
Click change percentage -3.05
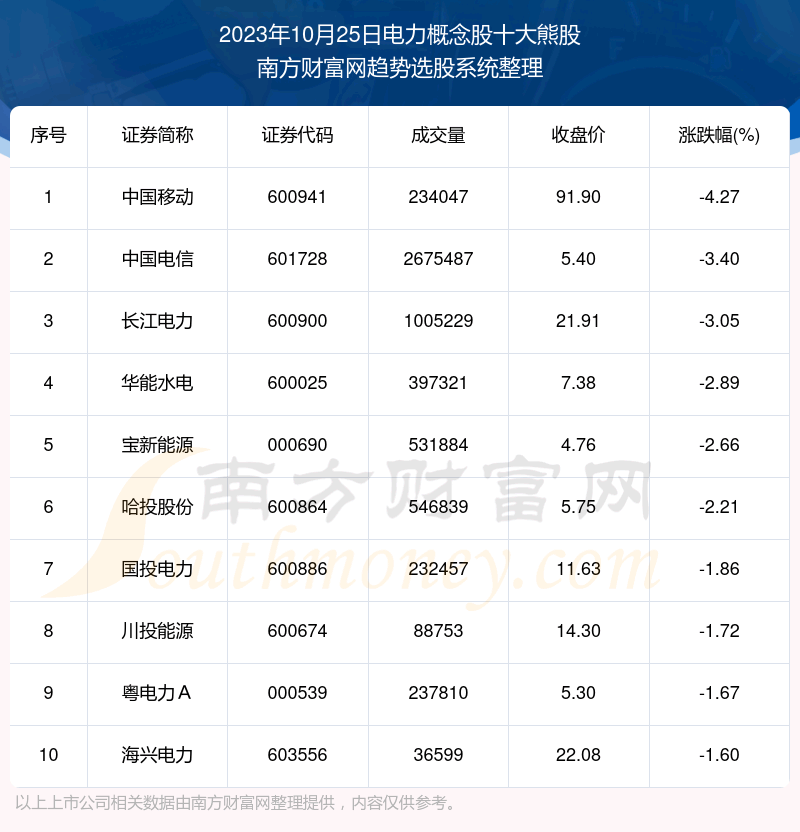coord(719,321)
